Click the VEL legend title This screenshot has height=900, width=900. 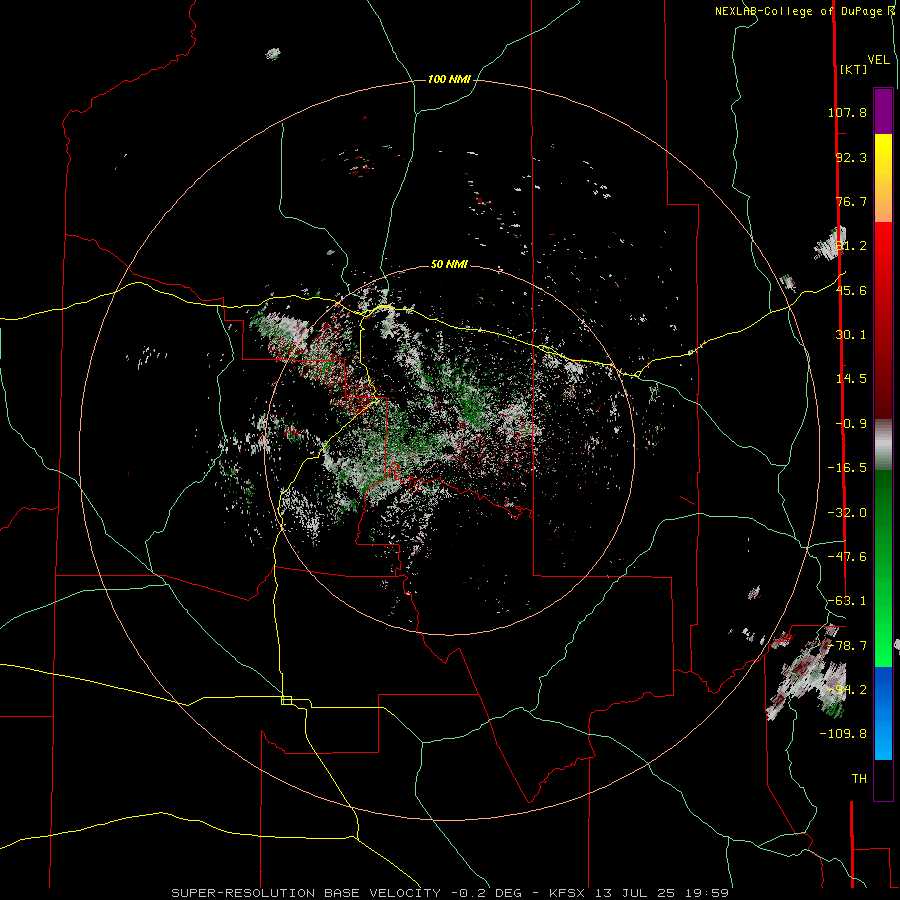[878, 60]
